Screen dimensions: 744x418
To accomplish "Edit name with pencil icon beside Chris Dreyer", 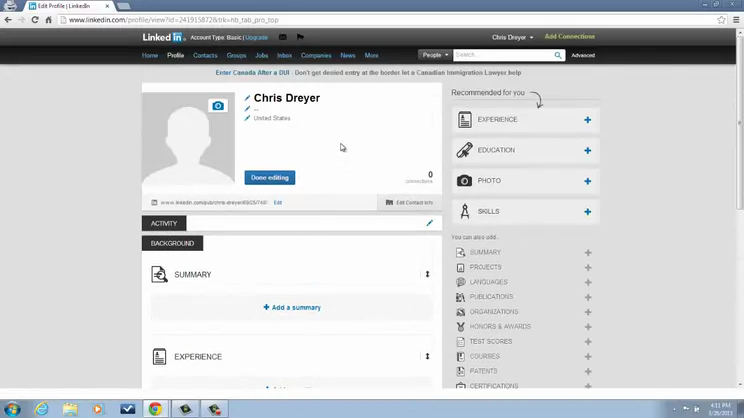I will coord(247,98).
